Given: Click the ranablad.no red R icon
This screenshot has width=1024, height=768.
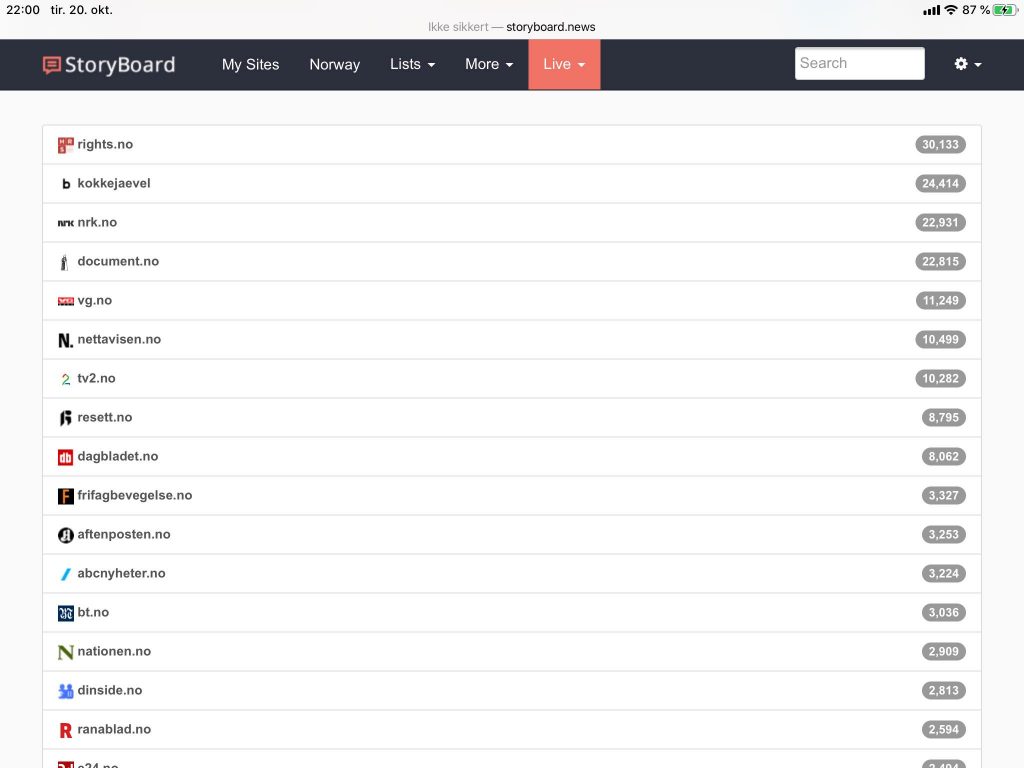Looking at the screenshot, I should point(66,730).
